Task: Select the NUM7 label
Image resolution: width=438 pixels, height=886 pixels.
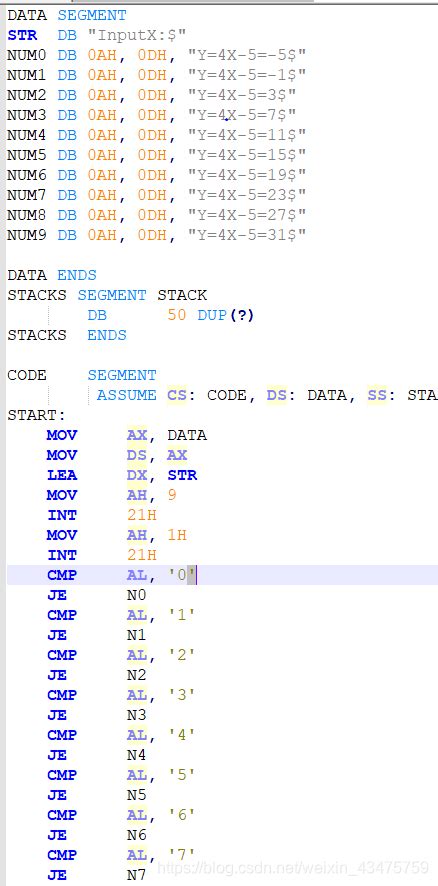Action: pos(27,195)
